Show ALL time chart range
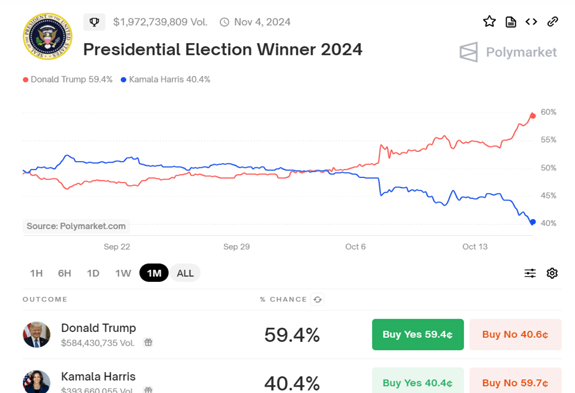 tap(185, 273)
